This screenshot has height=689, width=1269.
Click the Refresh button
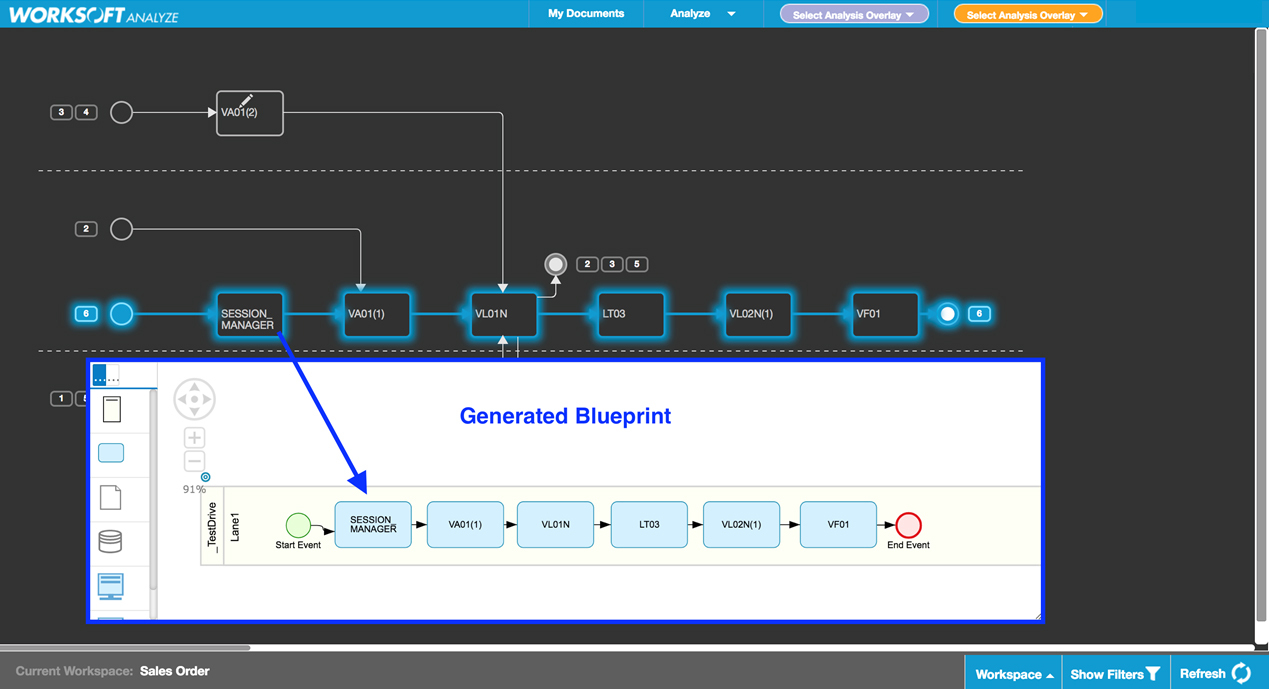coord(1214,673)
